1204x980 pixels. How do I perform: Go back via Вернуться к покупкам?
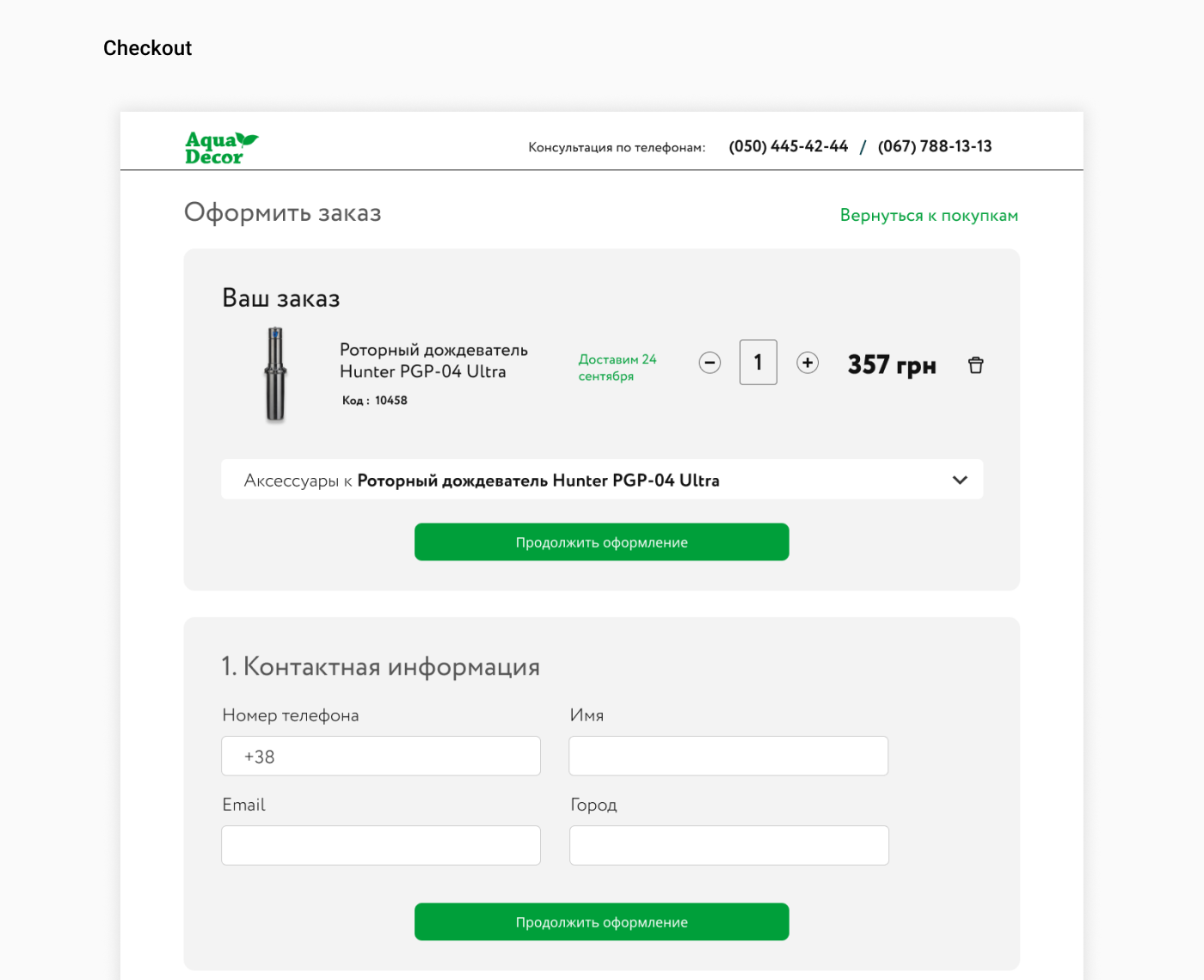(x=929, y=215)
